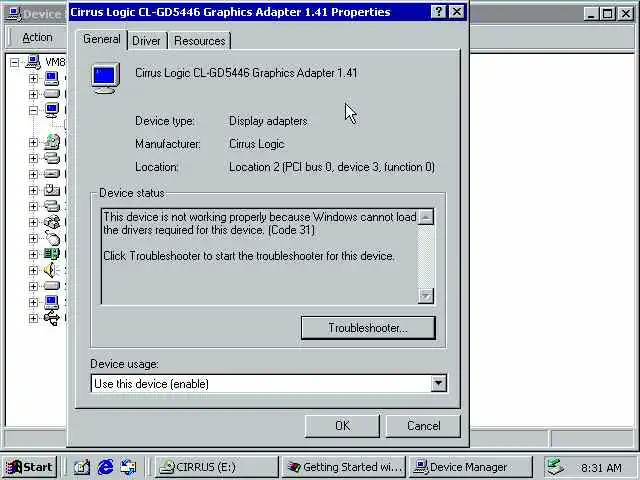Select the networked computers icon above the mouse
640x480 pixels.
(x=52, y=222)
